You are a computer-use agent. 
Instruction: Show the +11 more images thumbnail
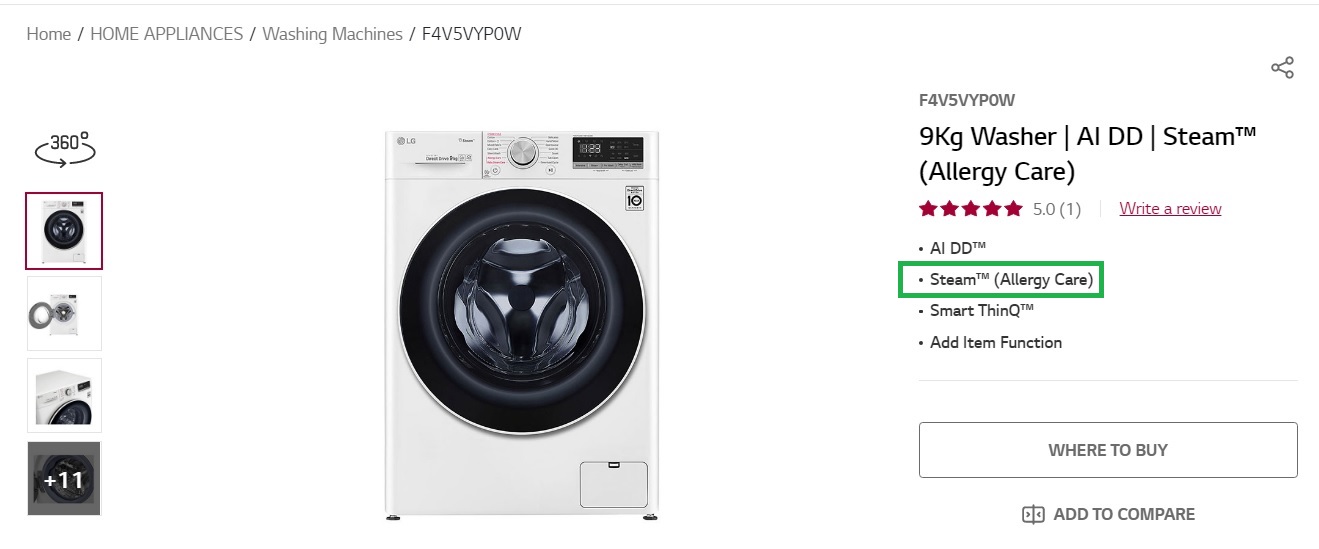click(64, 478)
